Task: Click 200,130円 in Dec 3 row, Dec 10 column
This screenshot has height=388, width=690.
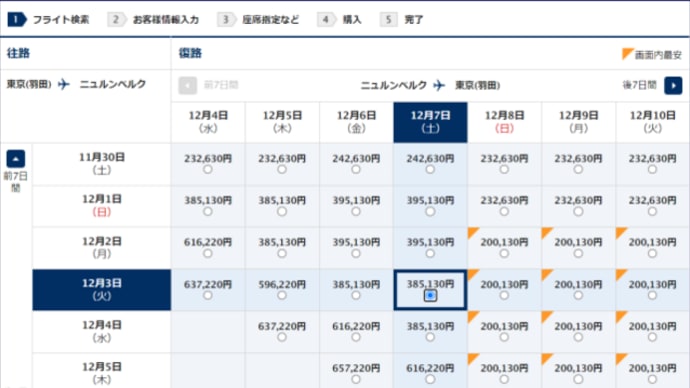Action: [x=653, y=285]
